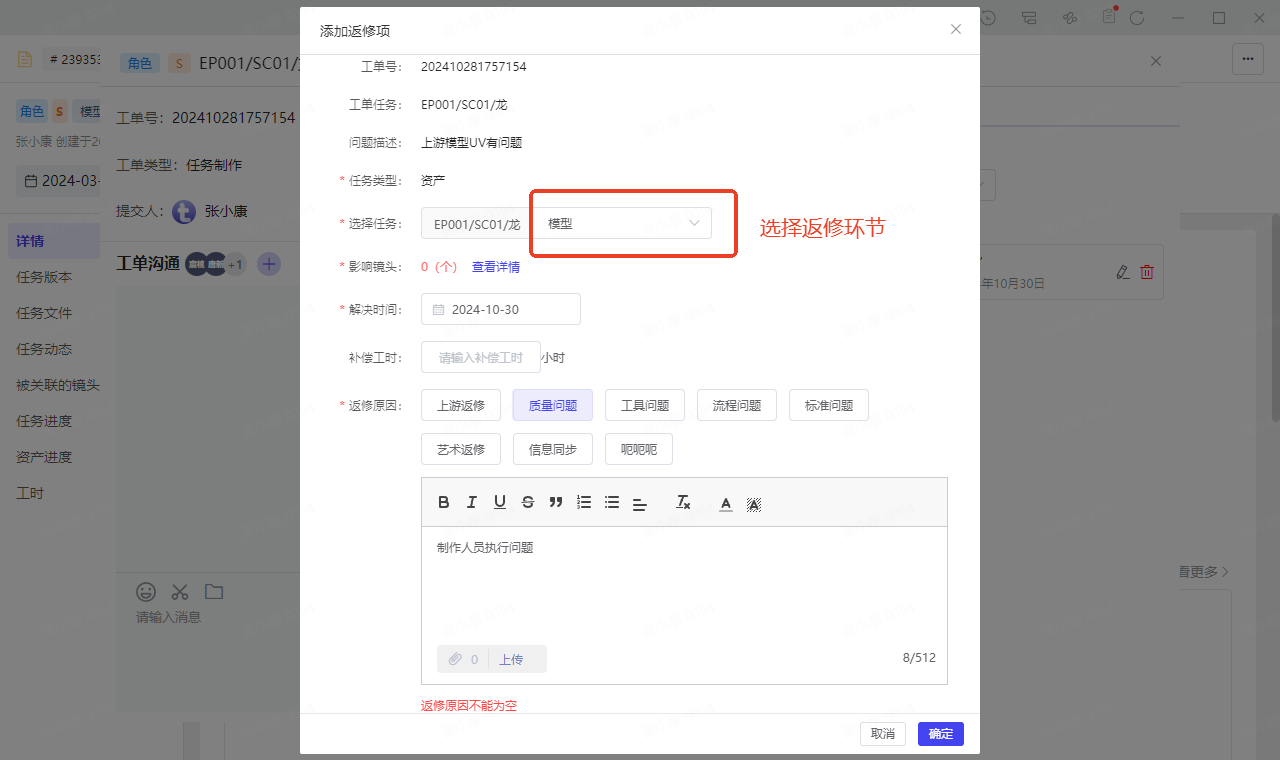Deselect the 质量问题 reason tag
The width and height of the screenshot is (1280, 760).
tap(552, 405)
